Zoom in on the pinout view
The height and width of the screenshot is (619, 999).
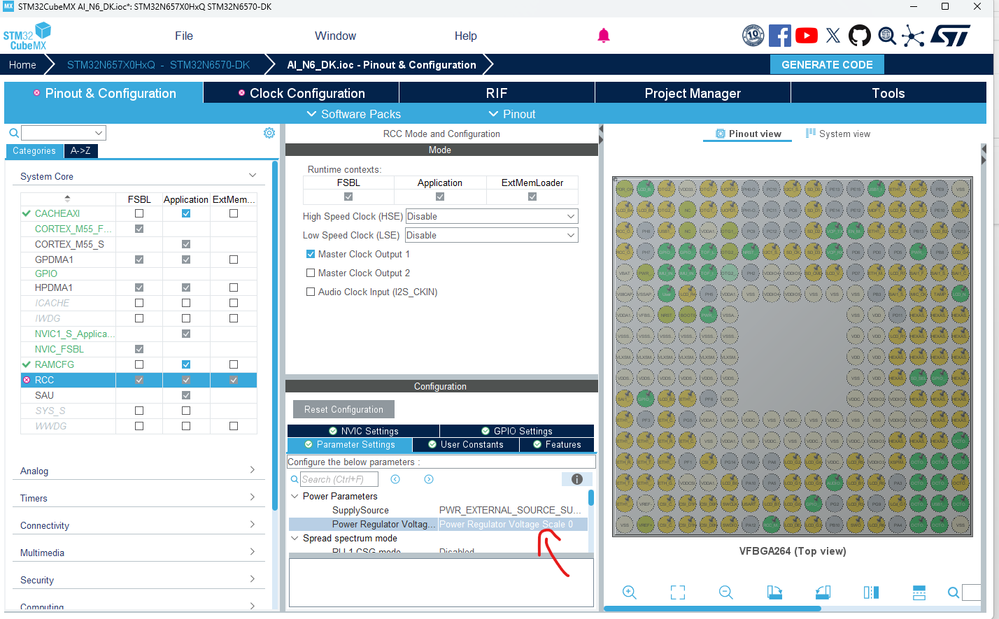coord(629,592)
